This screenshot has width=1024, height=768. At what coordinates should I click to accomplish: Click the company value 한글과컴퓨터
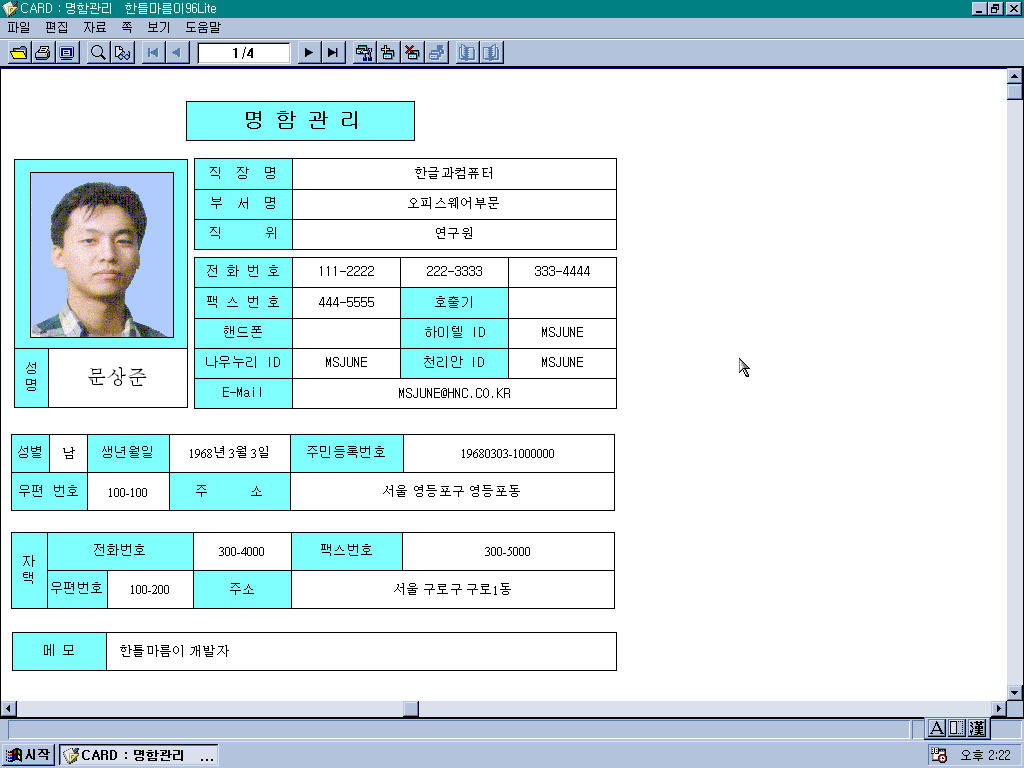pos(454,174)
